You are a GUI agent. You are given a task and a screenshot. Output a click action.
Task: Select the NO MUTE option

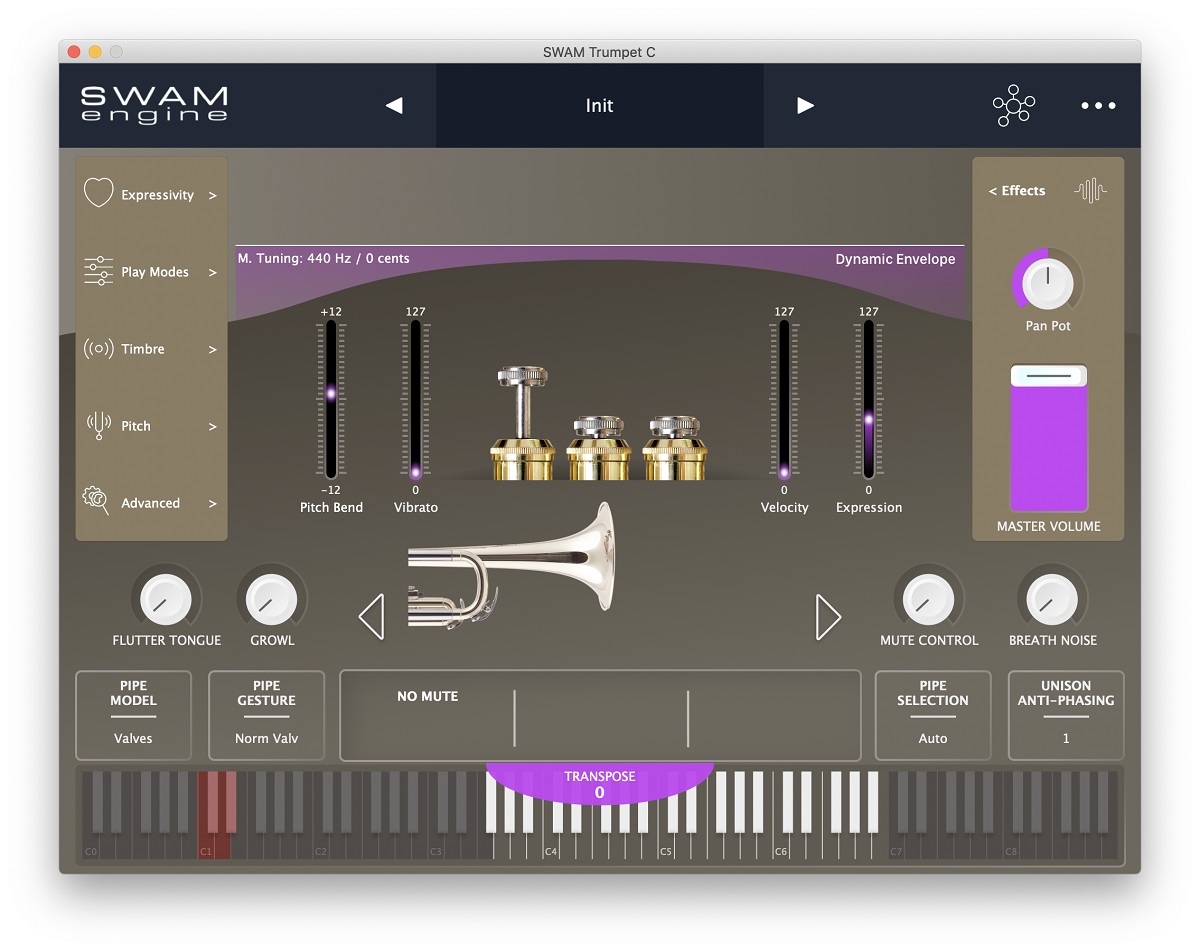coord(428,696)
